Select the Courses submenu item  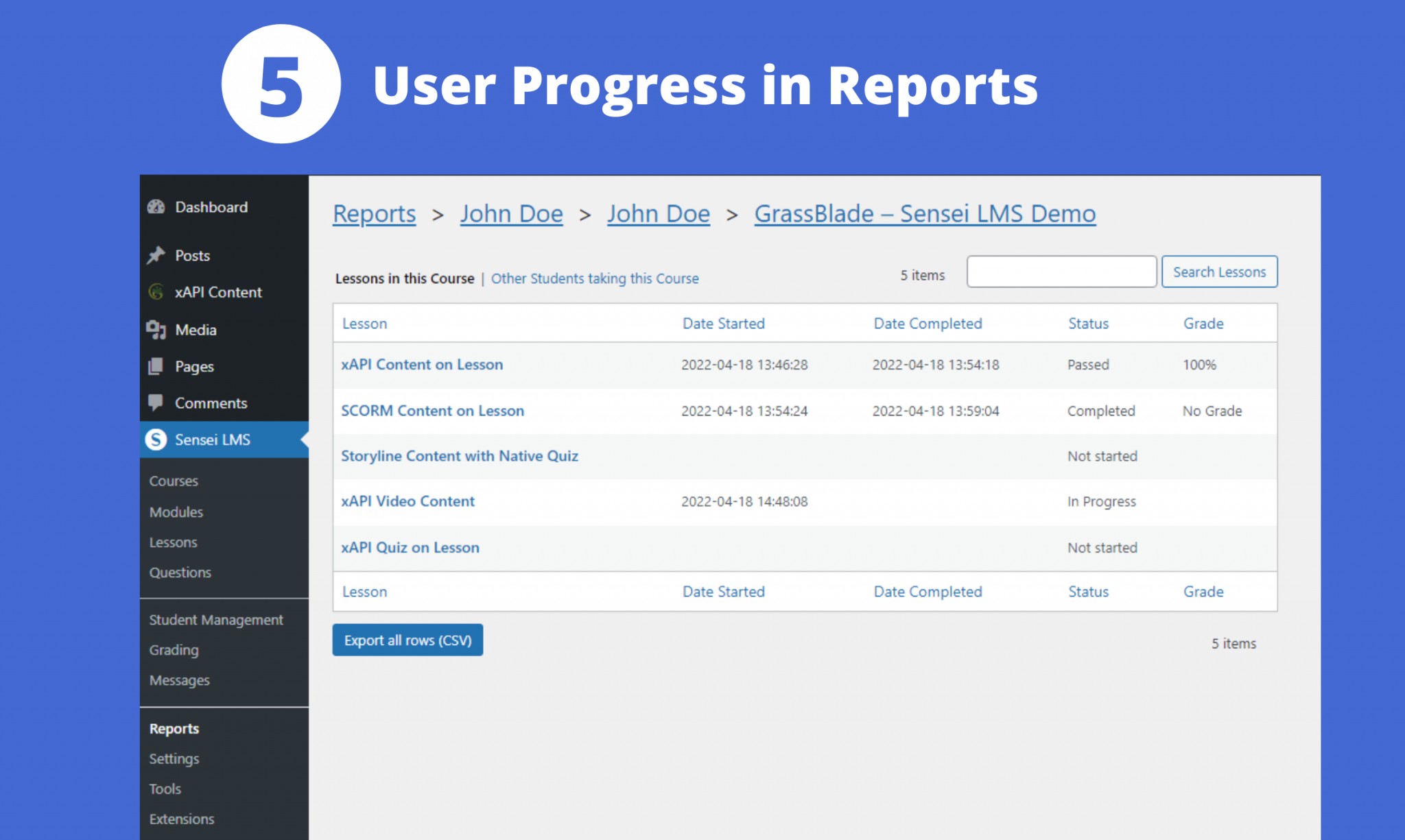point(173,481)
